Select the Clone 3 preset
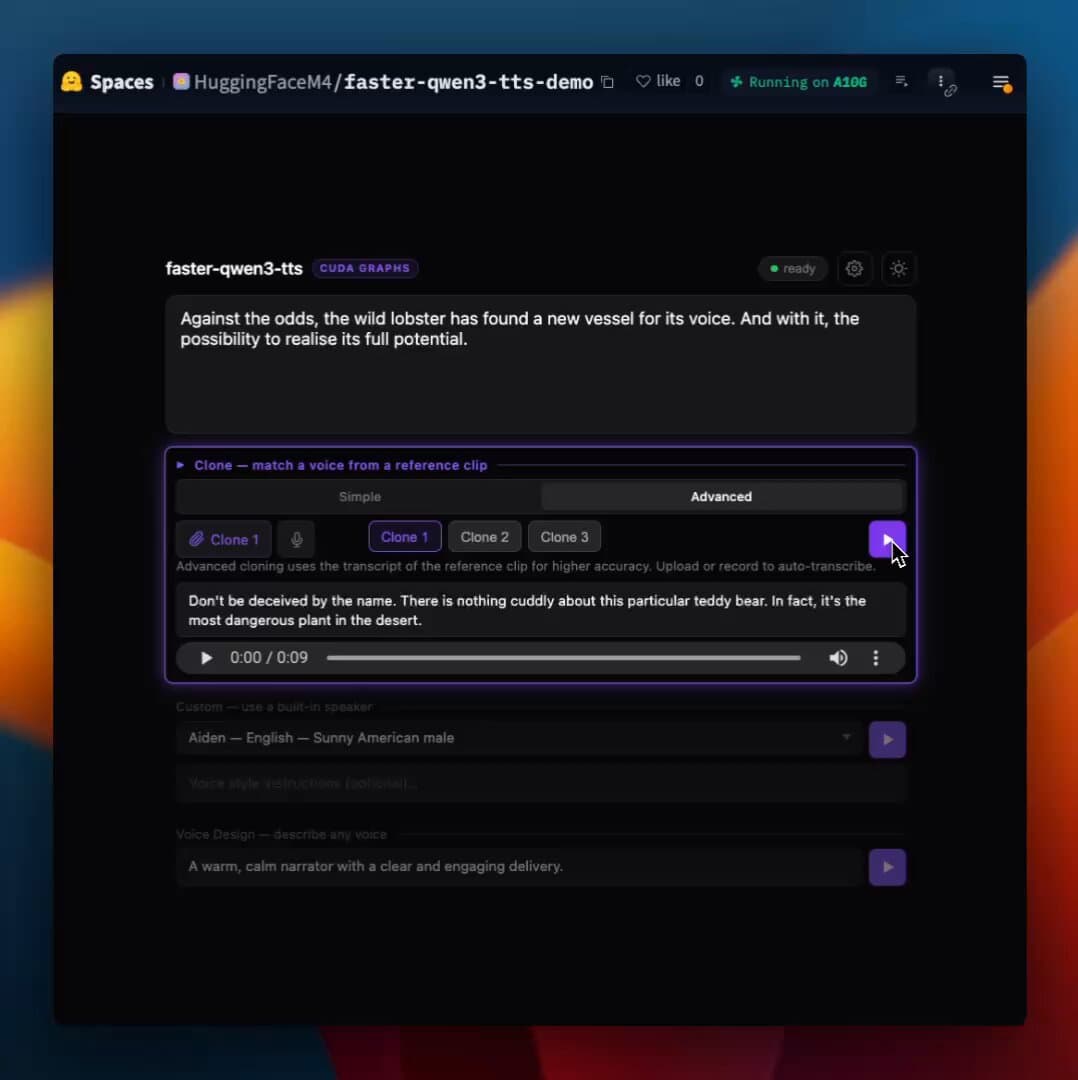Screen dimensions: 1078x1080 pos(564,537)
